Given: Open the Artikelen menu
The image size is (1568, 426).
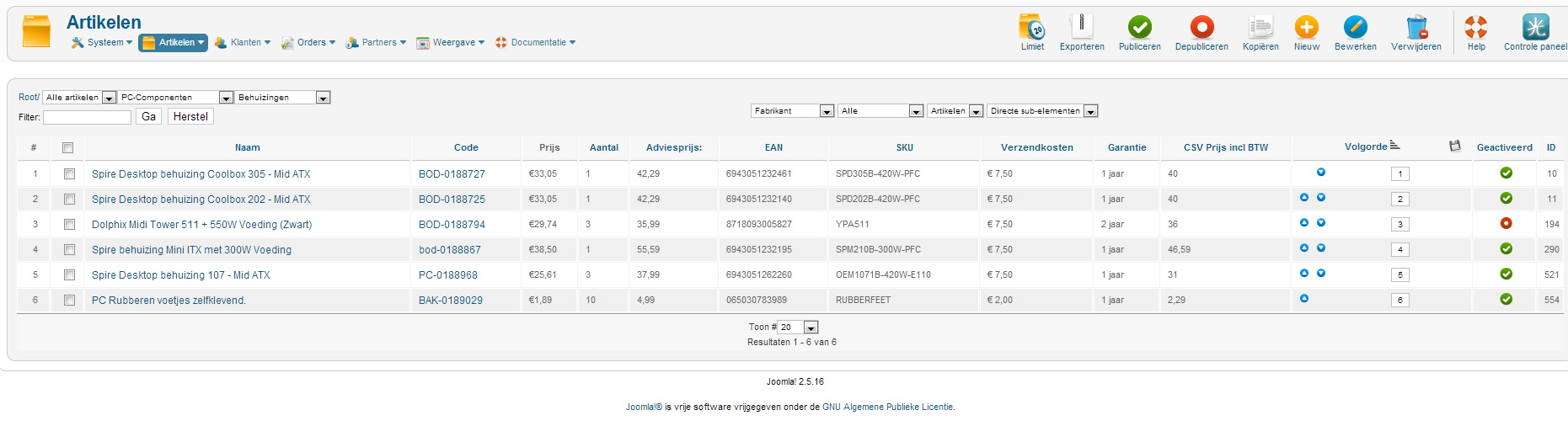Looking at the screenshot, I should [x=174, y=42].
